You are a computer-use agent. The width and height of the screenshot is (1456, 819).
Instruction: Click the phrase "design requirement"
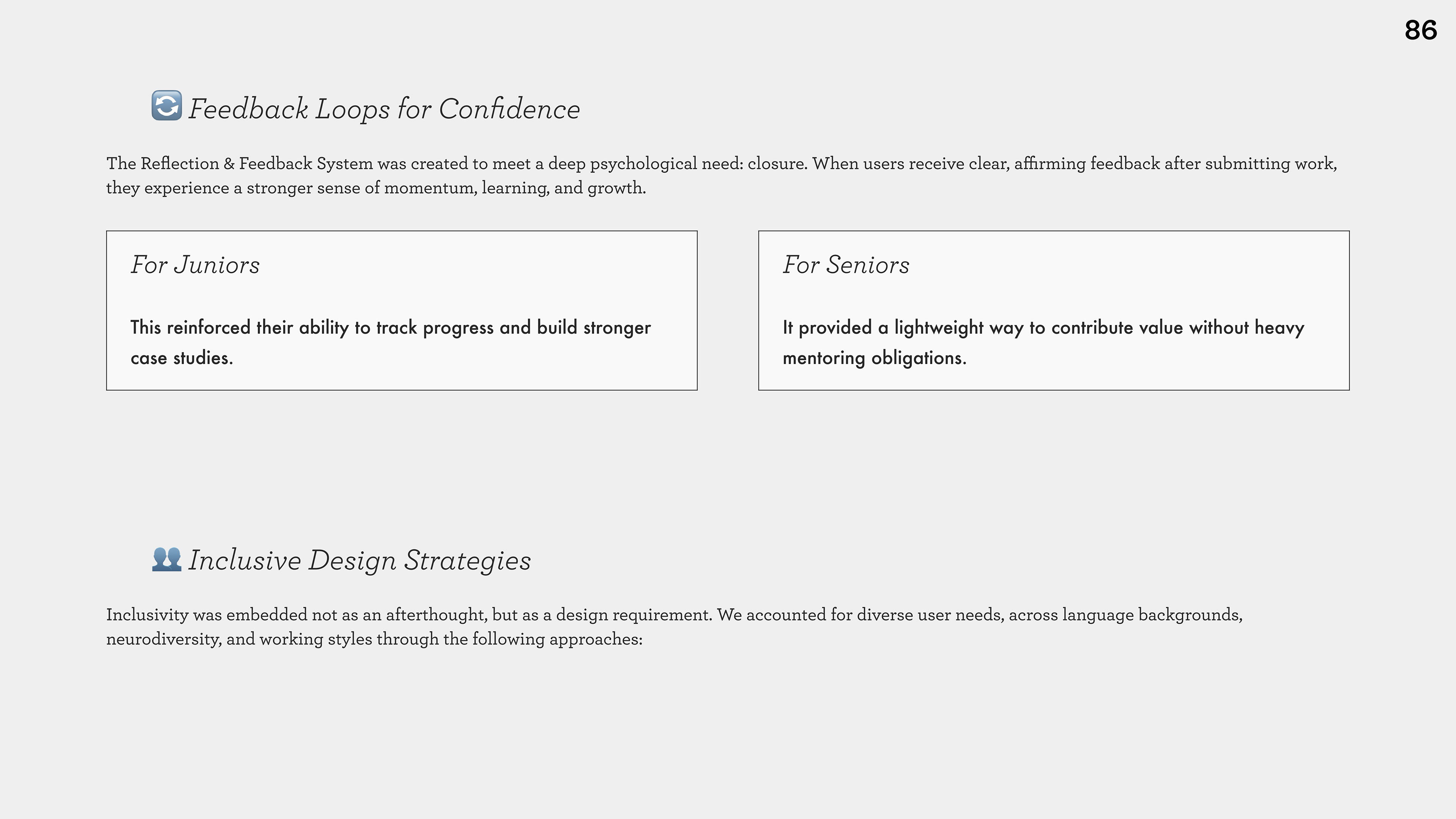point(634,615)
